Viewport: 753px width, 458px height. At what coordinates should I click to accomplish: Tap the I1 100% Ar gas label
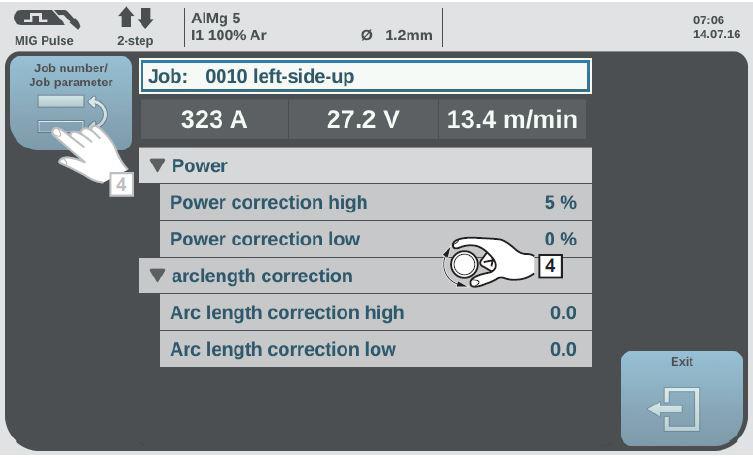point(229,35)
